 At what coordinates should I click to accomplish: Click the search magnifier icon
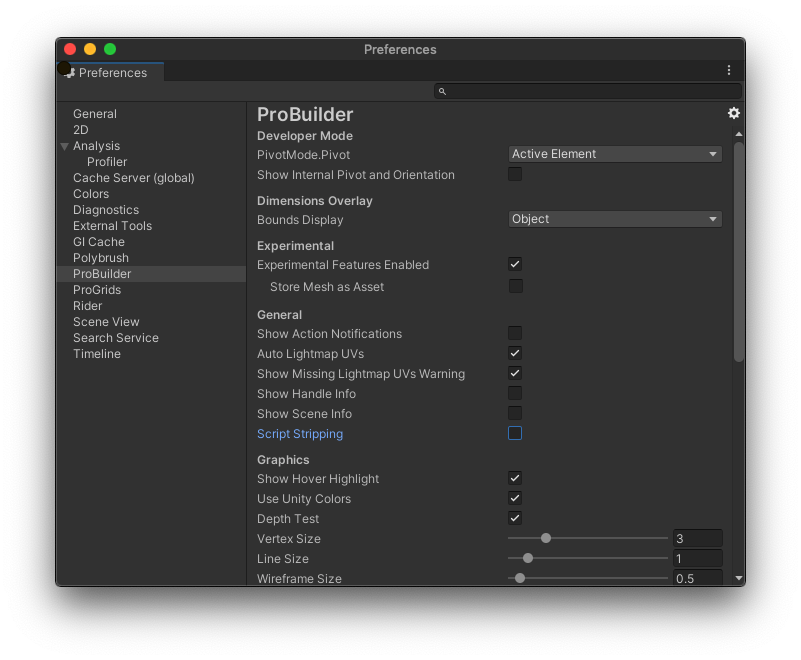[x=442, y=91]
